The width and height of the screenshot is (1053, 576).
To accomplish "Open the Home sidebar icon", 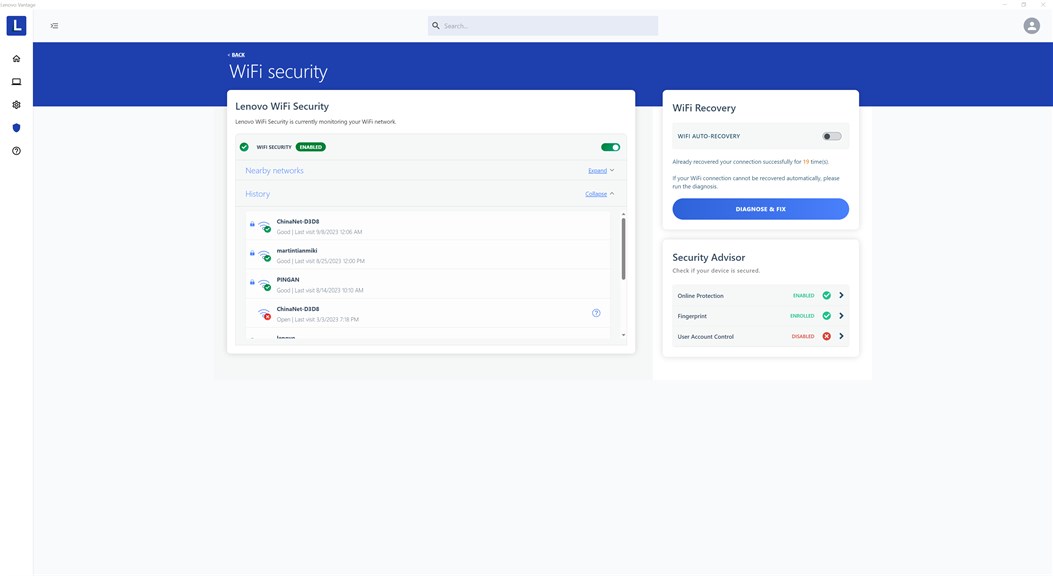I will [x=16, y=58].
